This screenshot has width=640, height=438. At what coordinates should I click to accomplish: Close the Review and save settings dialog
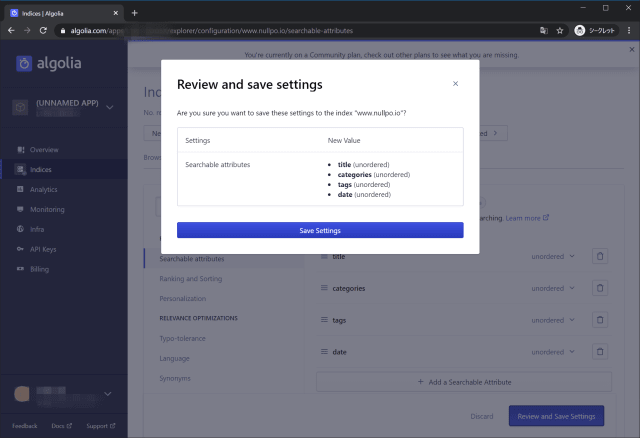click(x=456, y=84)
